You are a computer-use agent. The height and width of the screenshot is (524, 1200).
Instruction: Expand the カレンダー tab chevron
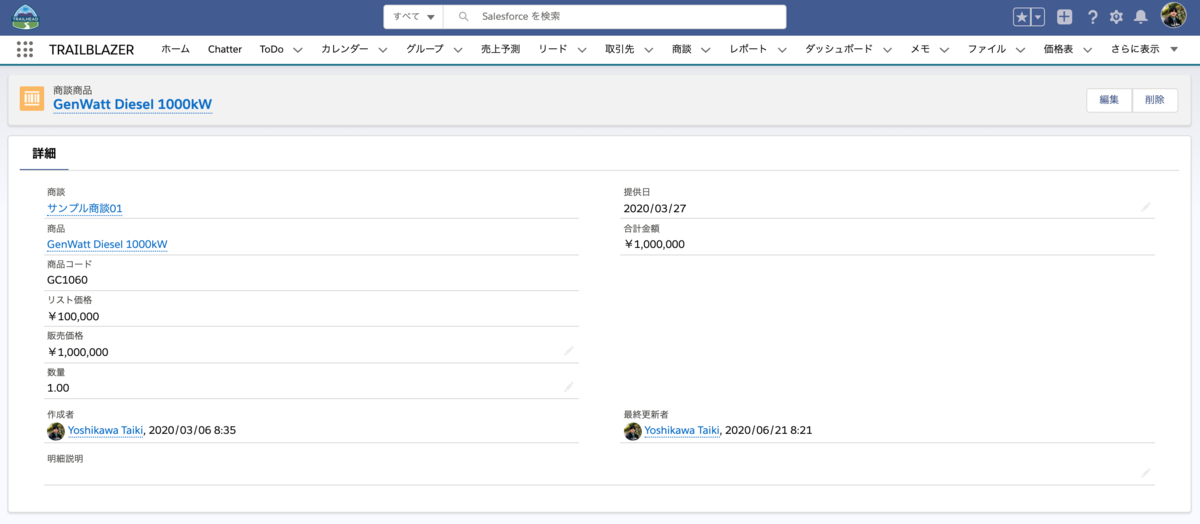383,49
